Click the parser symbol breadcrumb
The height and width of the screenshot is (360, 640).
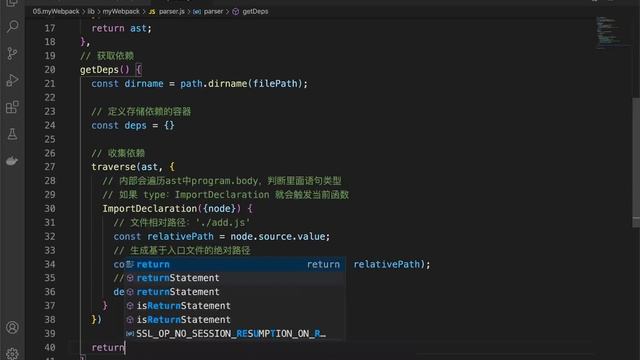tap(209, 11)
